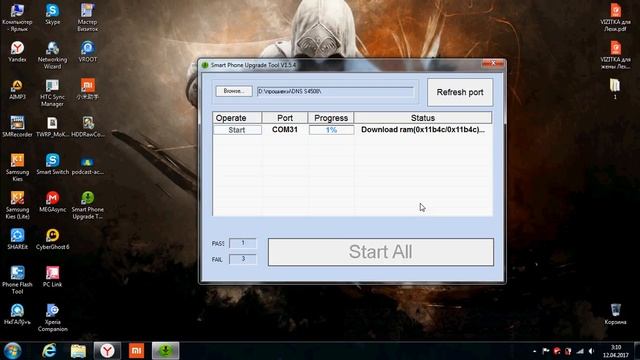Open the folder named 1 on desktop

(x=615, y=89)
